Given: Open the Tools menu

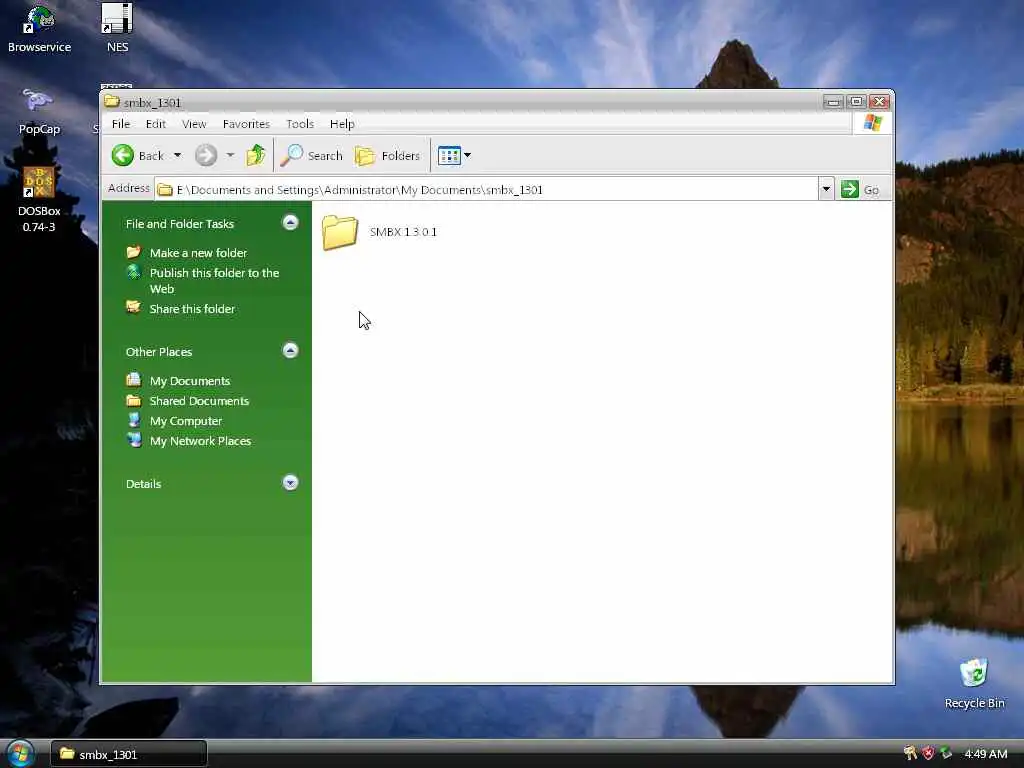Looking at the screenshot, I should click(300, 124).
